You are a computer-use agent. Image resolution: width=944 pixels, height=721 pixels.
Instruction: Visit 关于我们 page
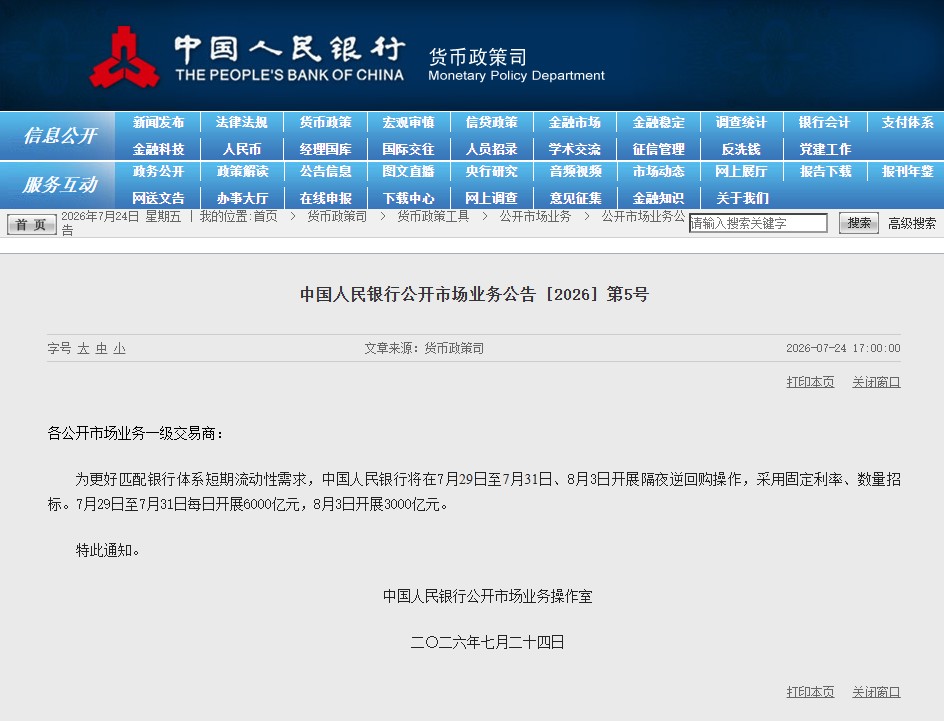click(x=741, y=198)
